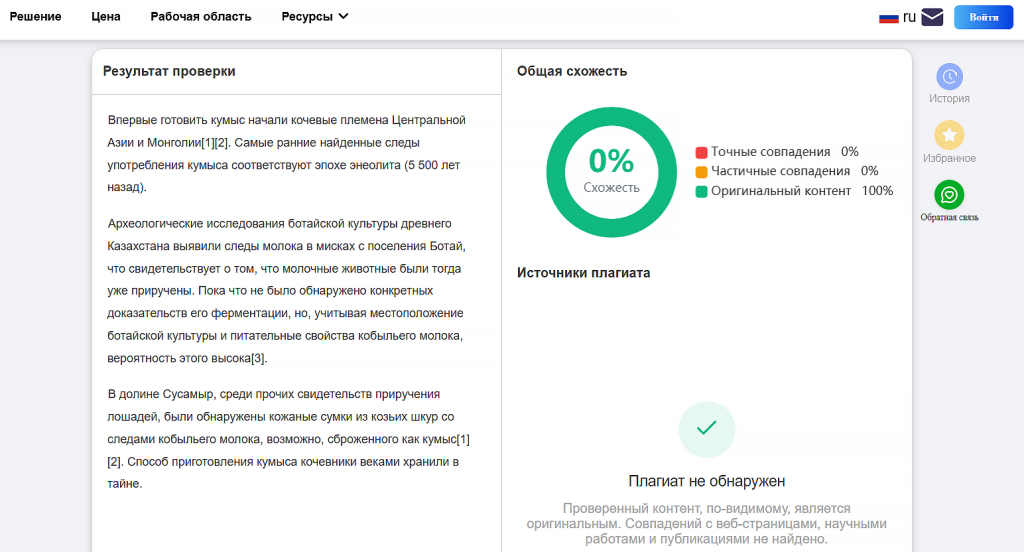Expand the Ресурсы dropdown
The height and width of the screenshot is (552, 1024).
tap(315, 16)
